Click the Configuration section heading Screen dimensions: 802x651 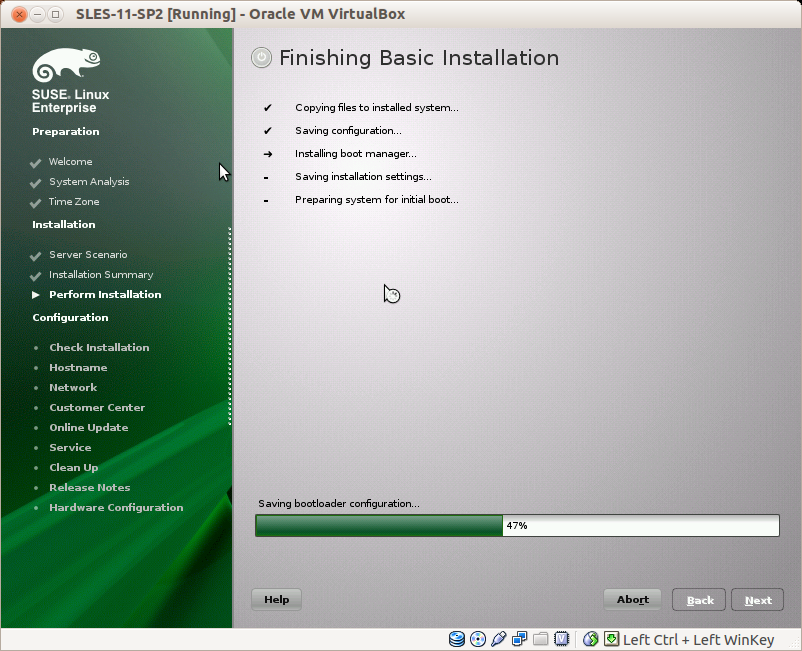tap(70, 318)
